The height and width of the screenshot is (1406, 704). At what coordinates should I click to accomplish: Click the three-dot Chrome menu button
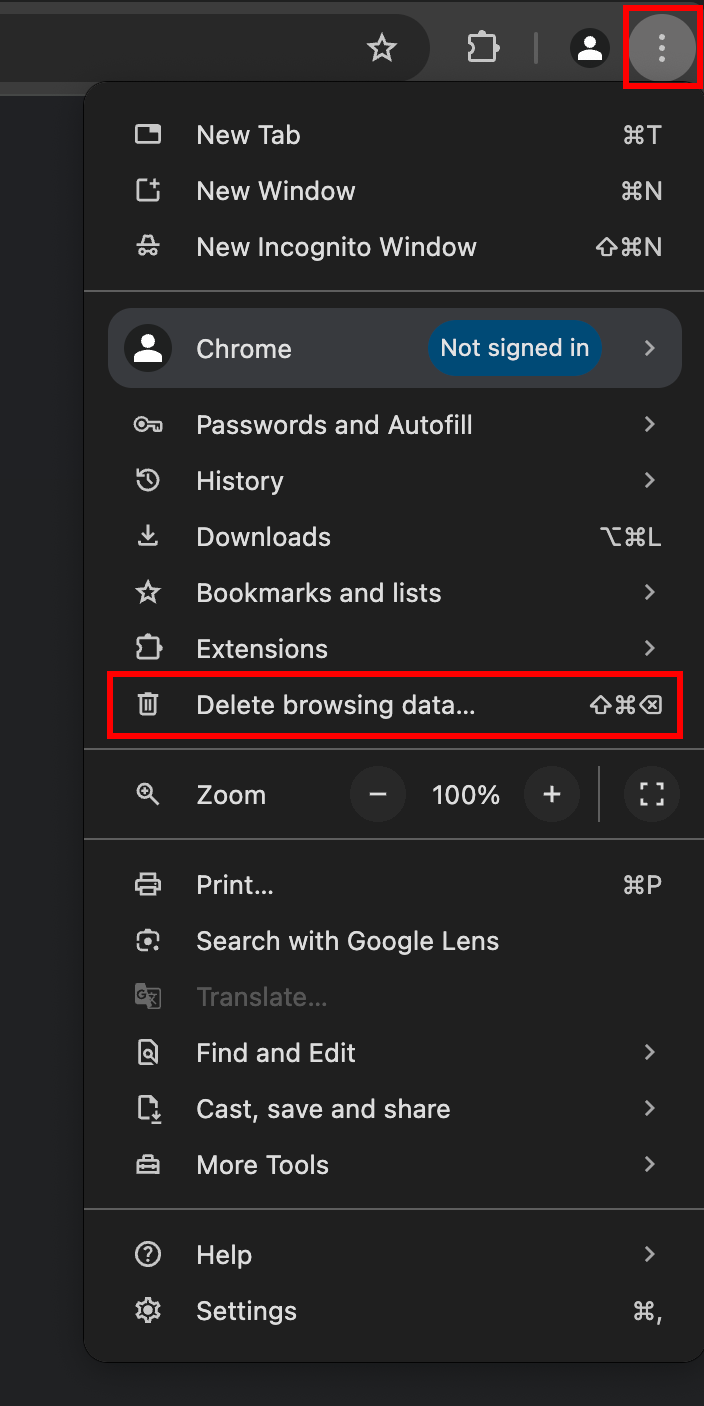[661, 48]
